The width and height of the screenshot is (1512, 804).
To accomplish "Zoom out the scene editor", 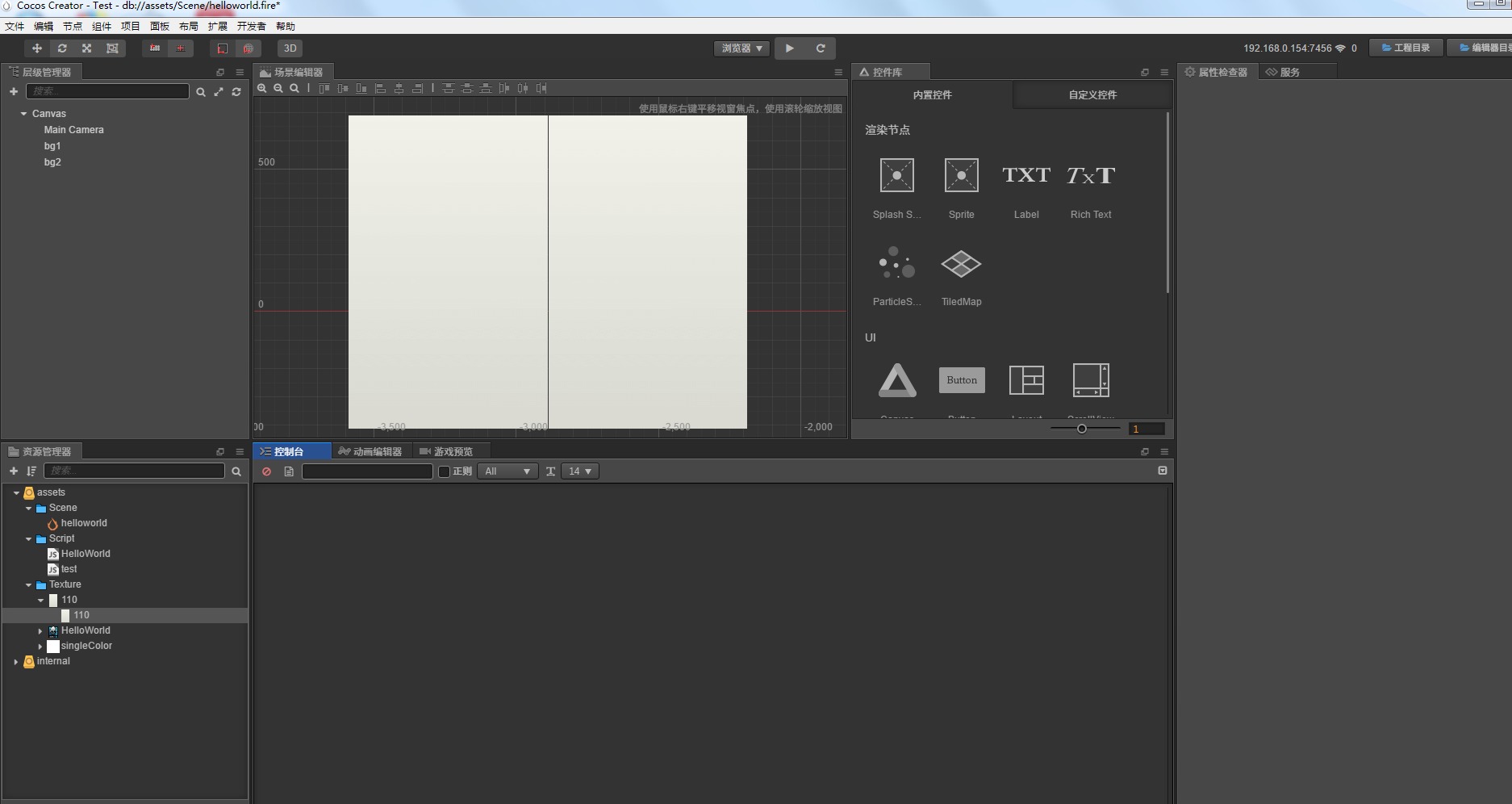I will coord(278,88).
